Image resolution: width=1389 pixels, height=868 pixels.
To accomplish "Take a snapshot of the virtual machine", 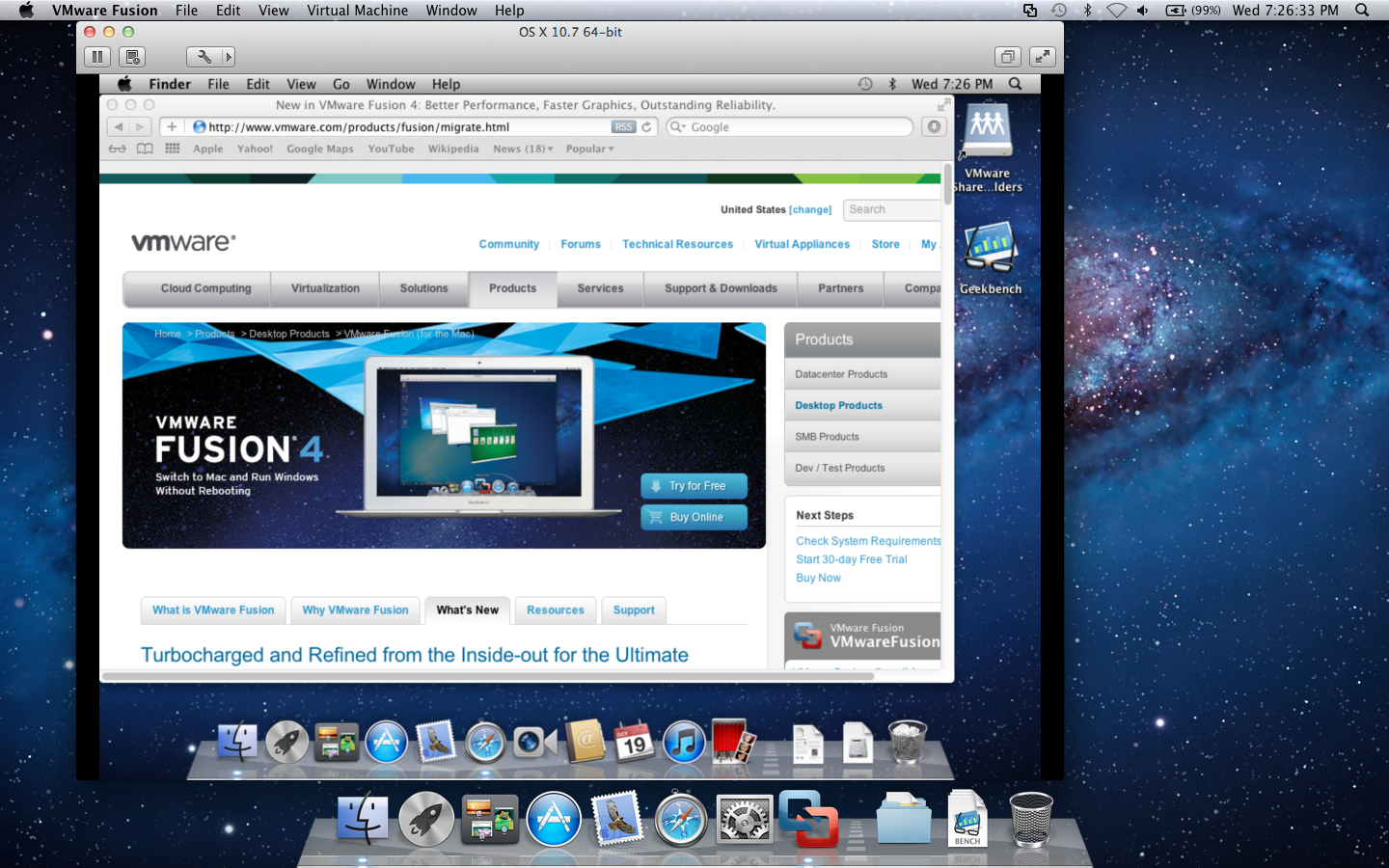I will pos(133,57).
